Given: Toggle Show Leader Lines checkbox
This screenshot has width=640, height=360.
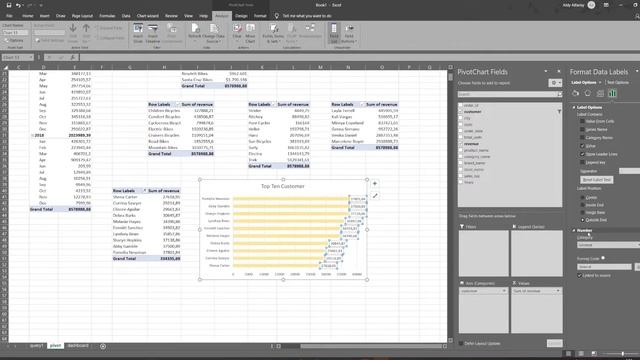Looking at the screenshot, I should coord(582,154).
